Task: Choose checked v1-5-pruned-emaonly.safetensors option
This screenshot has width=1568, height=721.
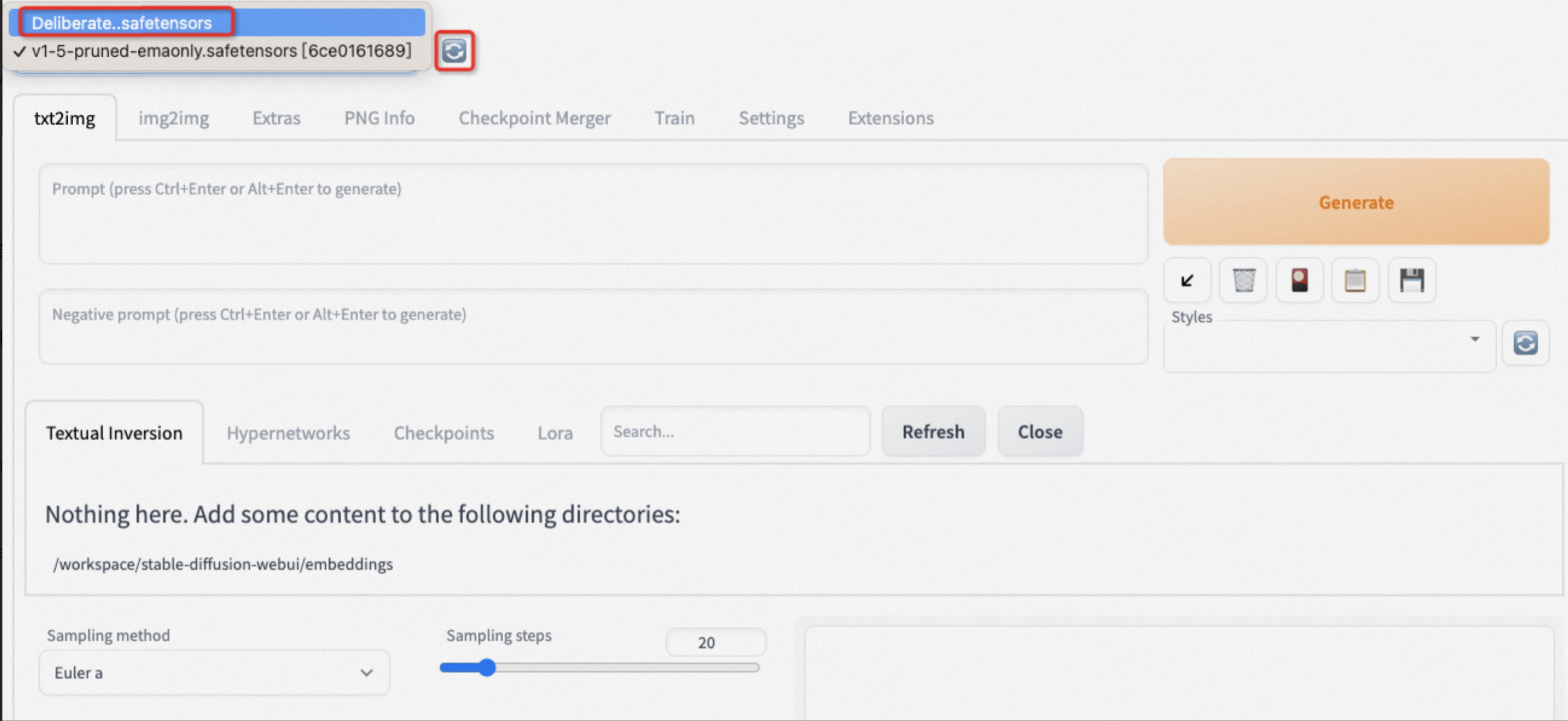Action: pos(221,51)
